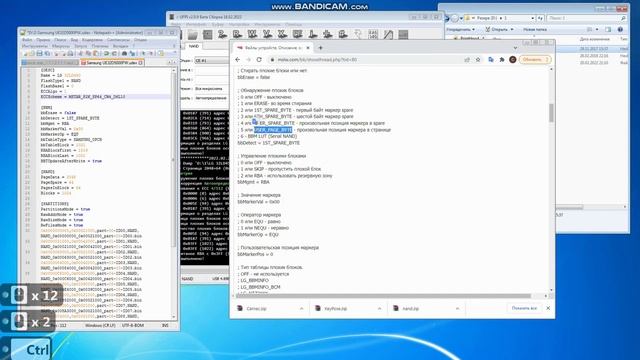Viewport: 640px width, 360px height.
Task: Click Показать все in downloads bar
Action: [524, 308]
